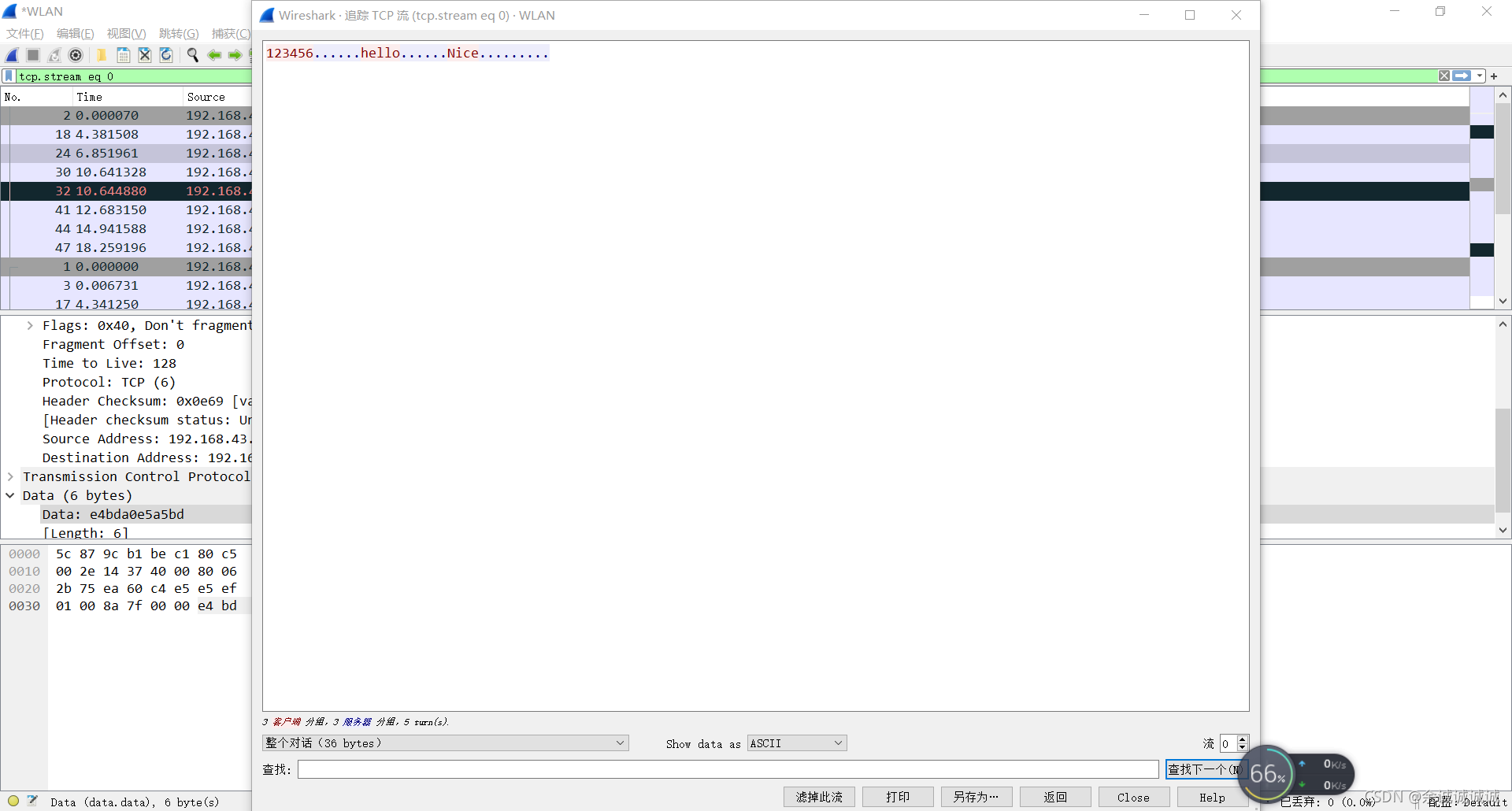Screen dimensions: 1512x811
Task: Clear the display filter with the X button
Action: tap(1443, 76)
